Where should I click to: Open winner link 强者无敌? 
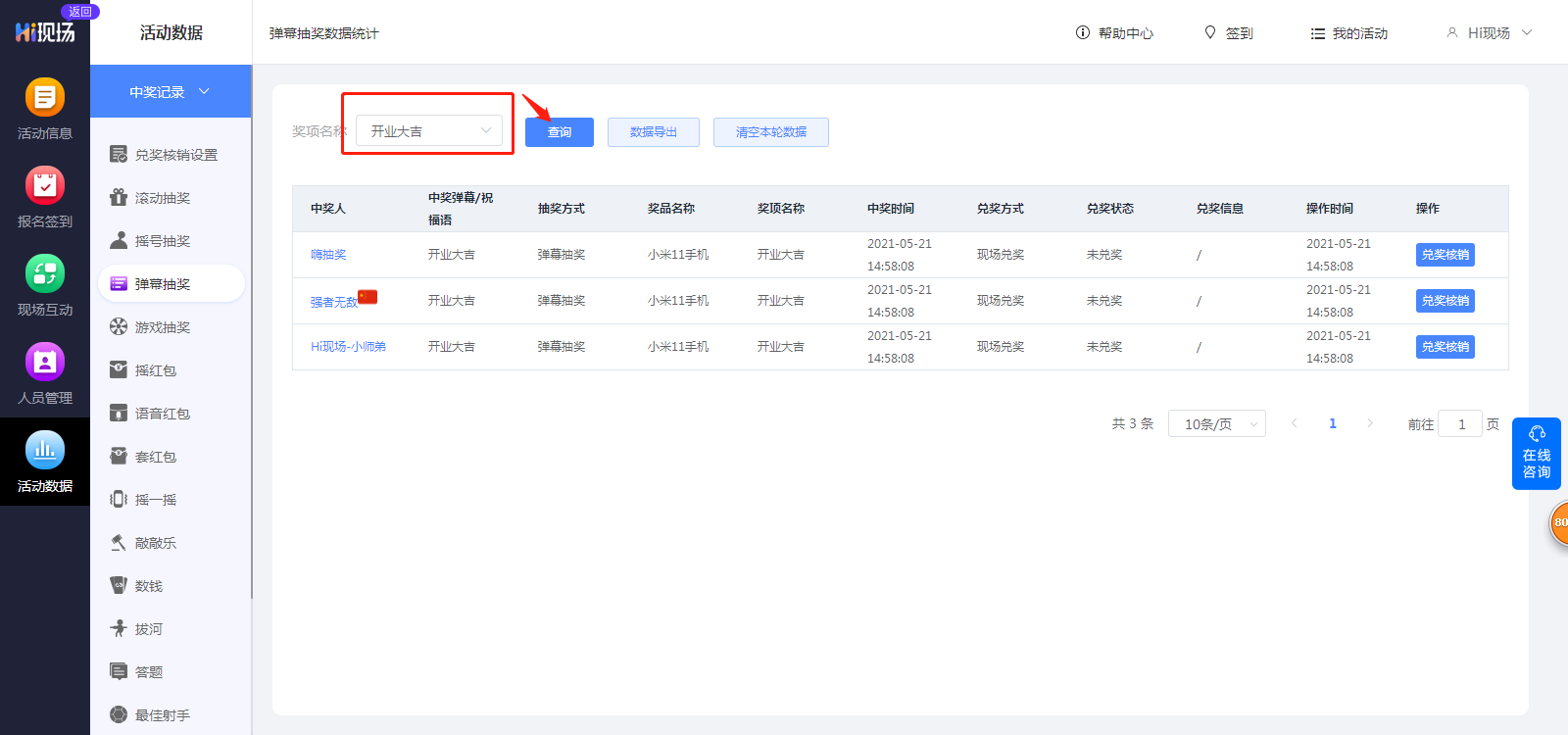point(334,302)
